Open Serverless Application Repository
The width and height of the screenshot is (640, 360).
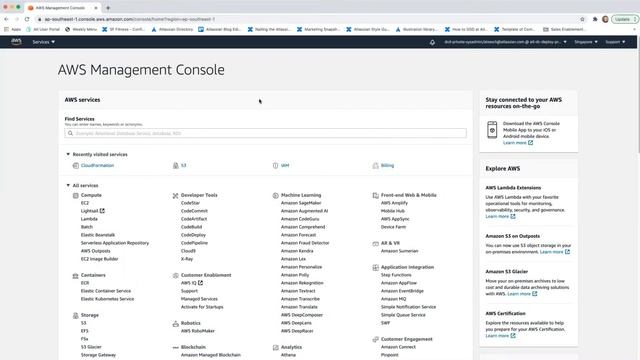click(x=115, y=243)
